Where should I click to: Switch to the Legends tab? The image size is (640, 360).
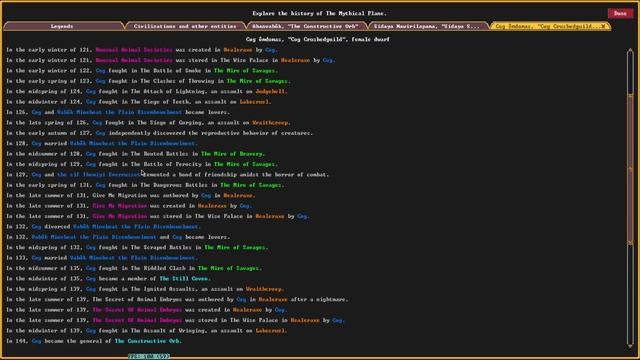[62, 26]
